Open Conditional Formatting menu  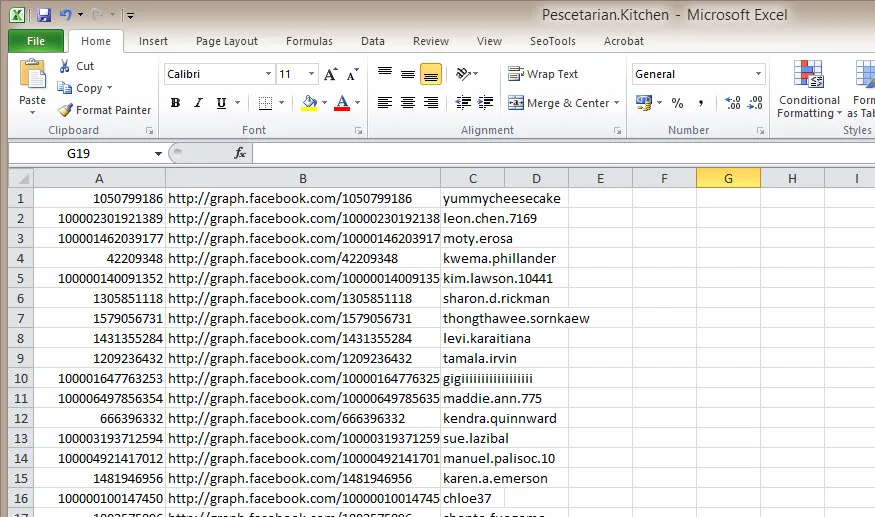click(809, 89)
